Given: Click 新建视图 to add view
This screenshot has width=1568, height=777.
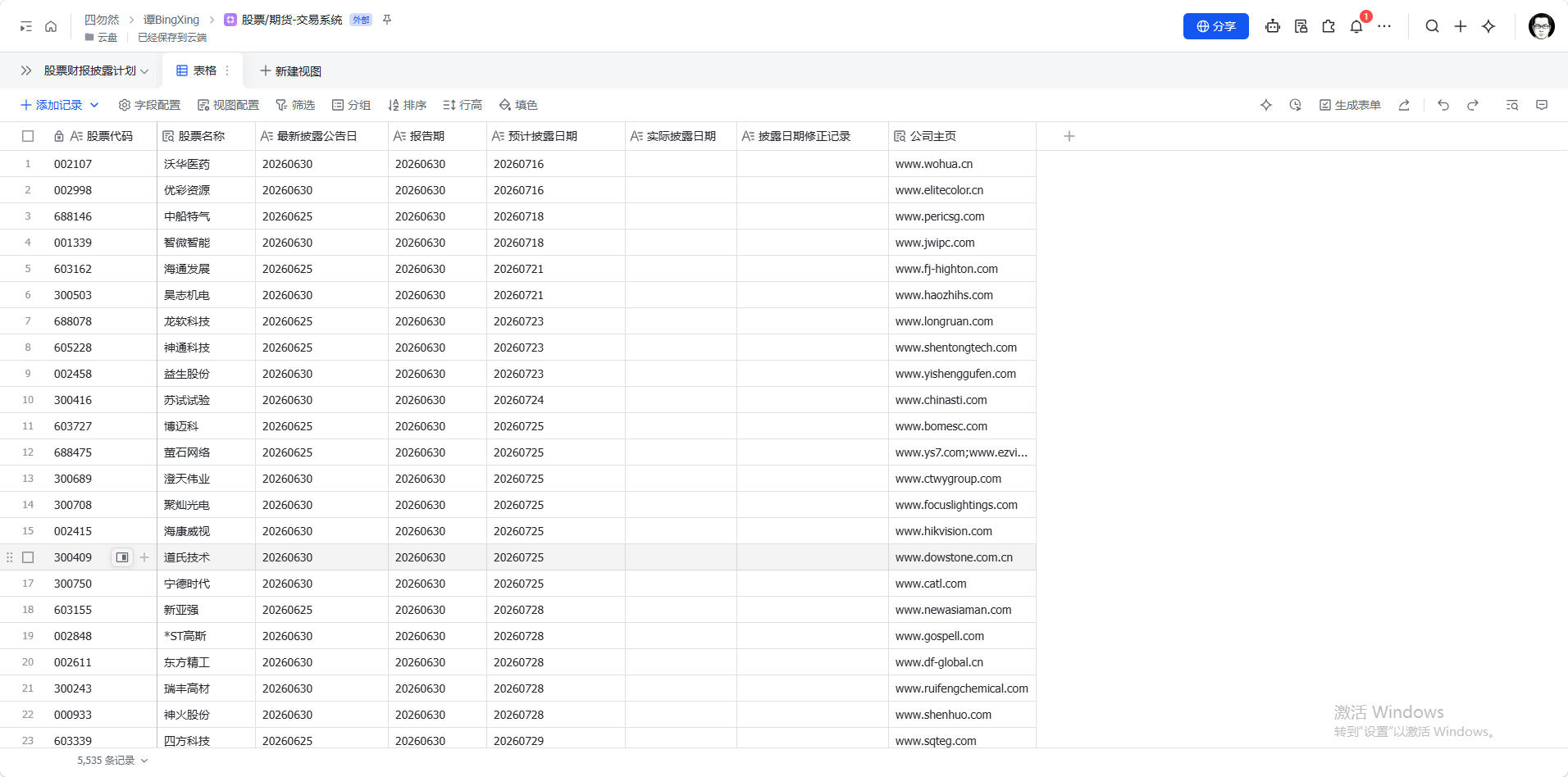Looking at the screenshot, I should click(x=290, y=71).
